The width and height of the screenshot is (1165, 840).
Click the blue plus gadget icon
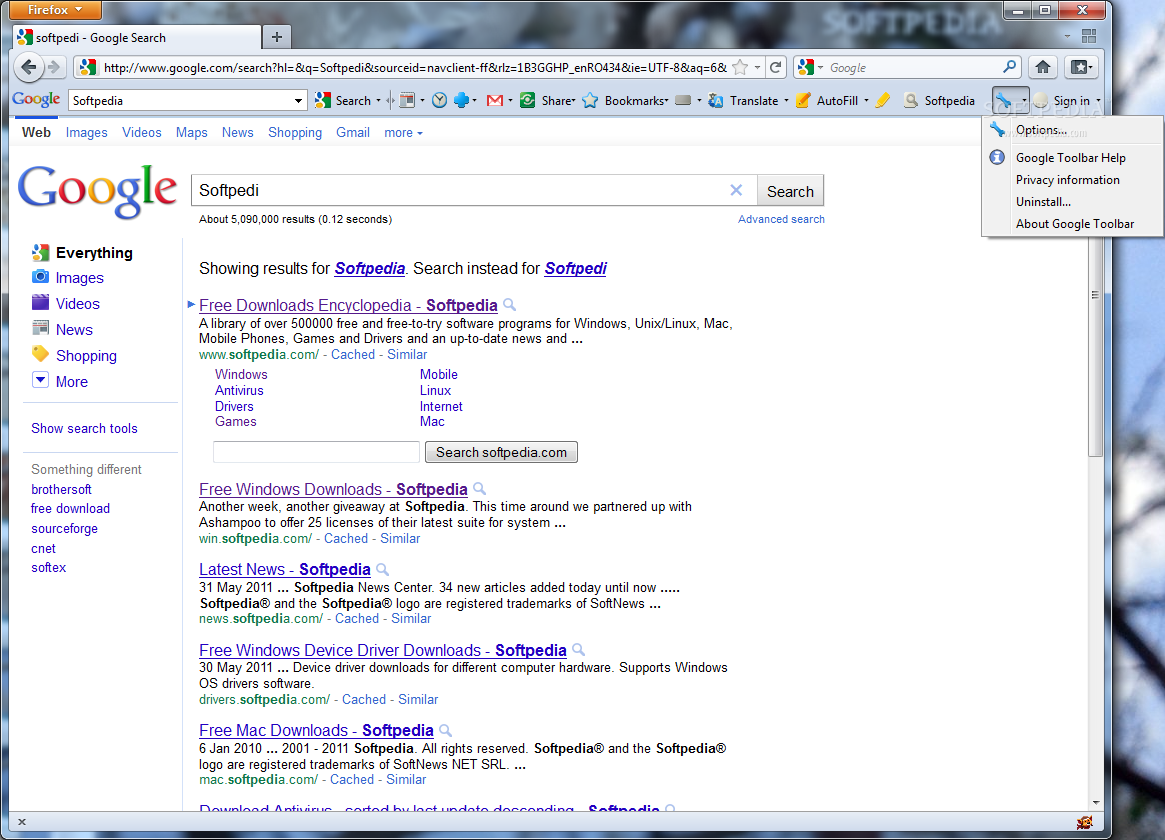click(461, 100)
